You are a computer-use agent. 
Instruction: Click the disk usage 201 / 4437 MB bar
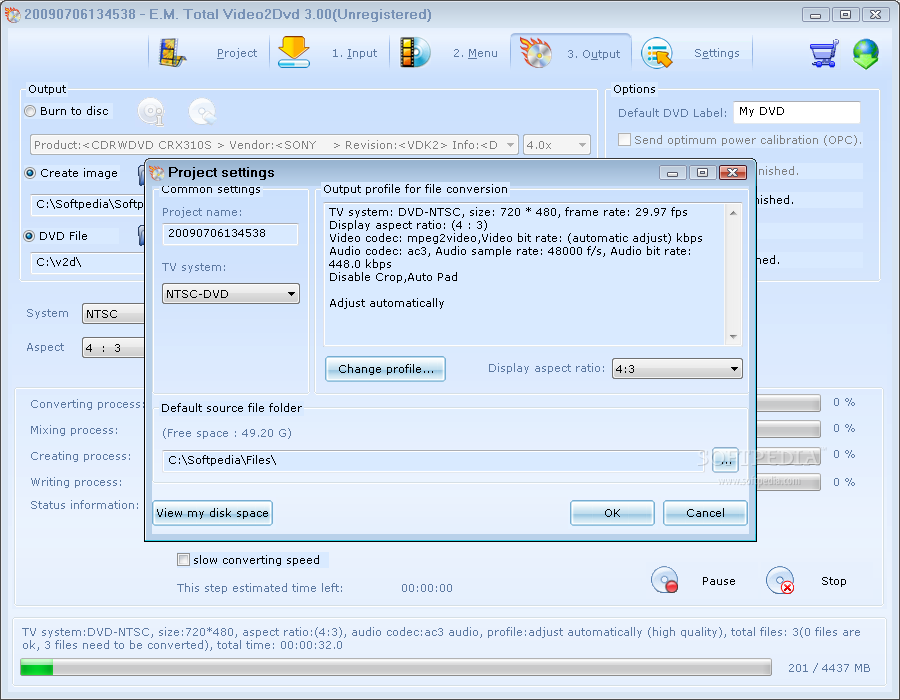point(395,667)
